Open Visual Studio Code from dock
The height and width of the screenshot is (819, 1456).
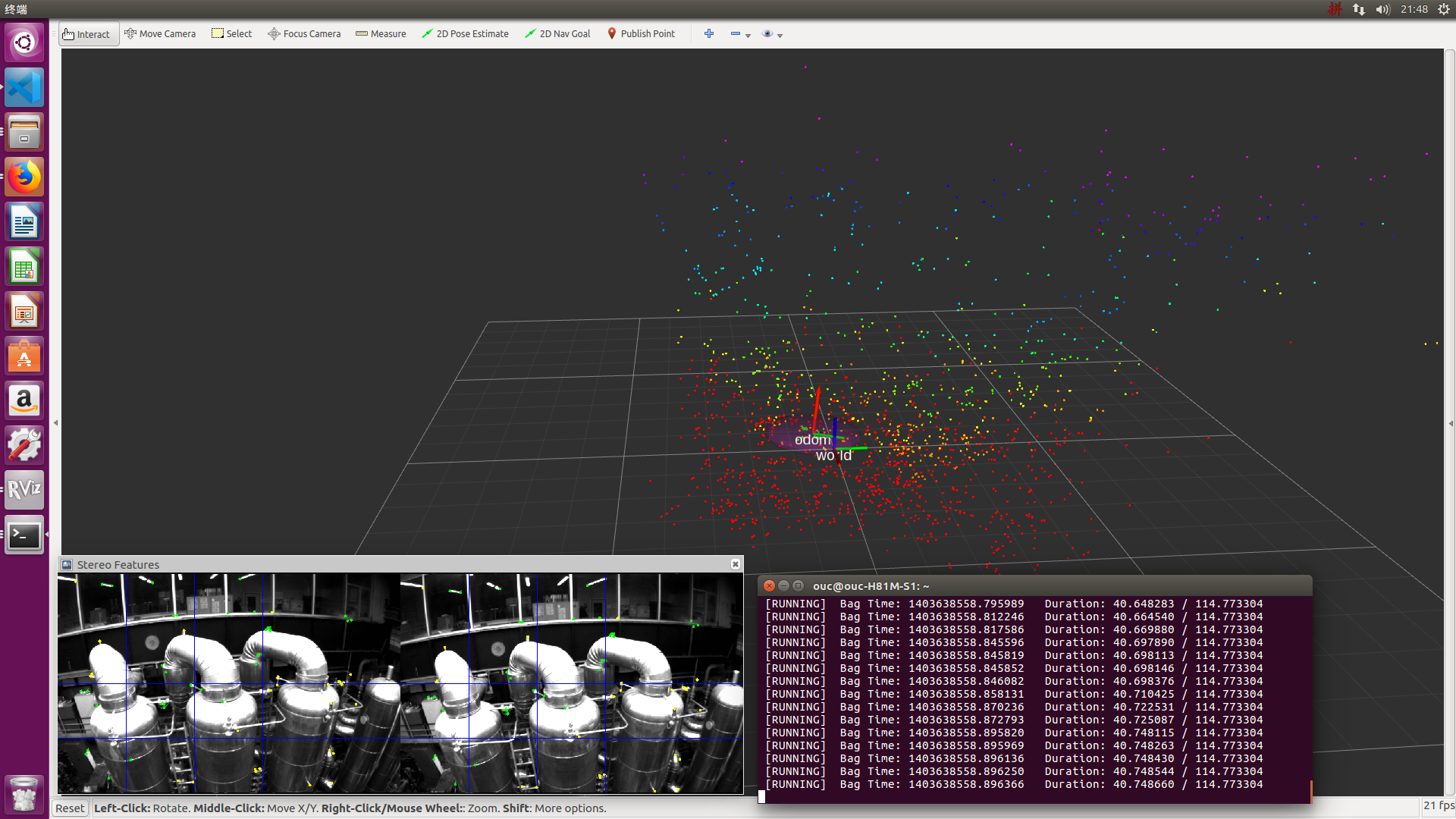(24, 87)
